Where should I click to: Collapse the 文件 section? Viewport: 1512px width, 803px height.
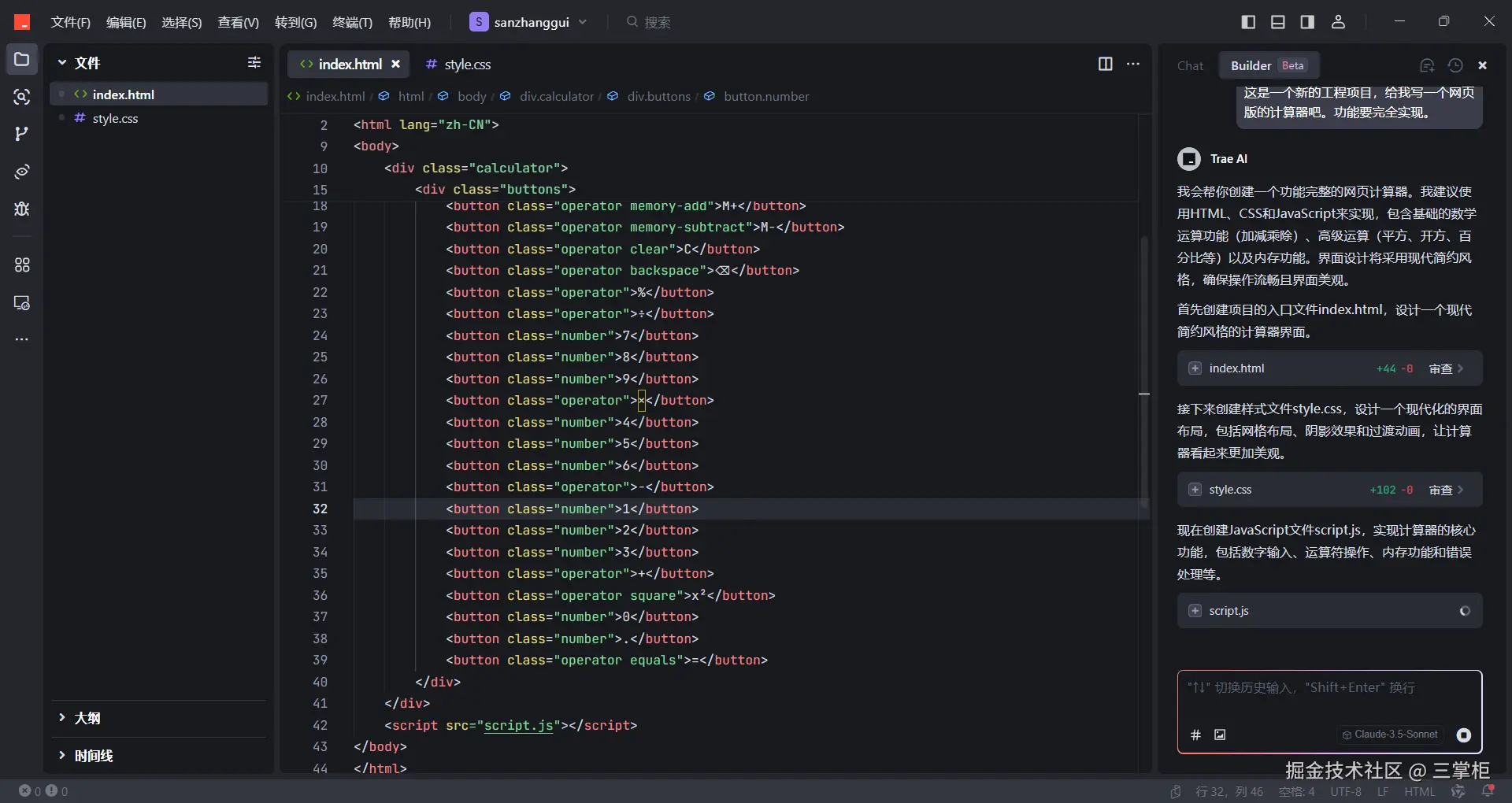click(62, 62)
